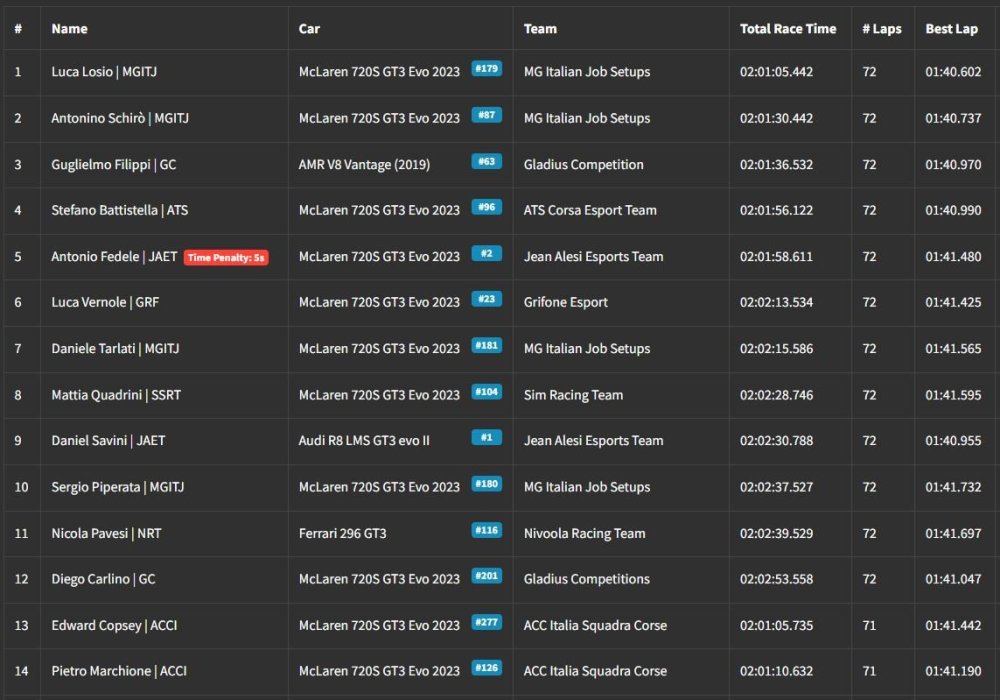Image resolution: width=1000 pixels, height=700 pixels.
Task: Click the Audi R8 LMS GT3 evo II cell
Action: (364, 441)
